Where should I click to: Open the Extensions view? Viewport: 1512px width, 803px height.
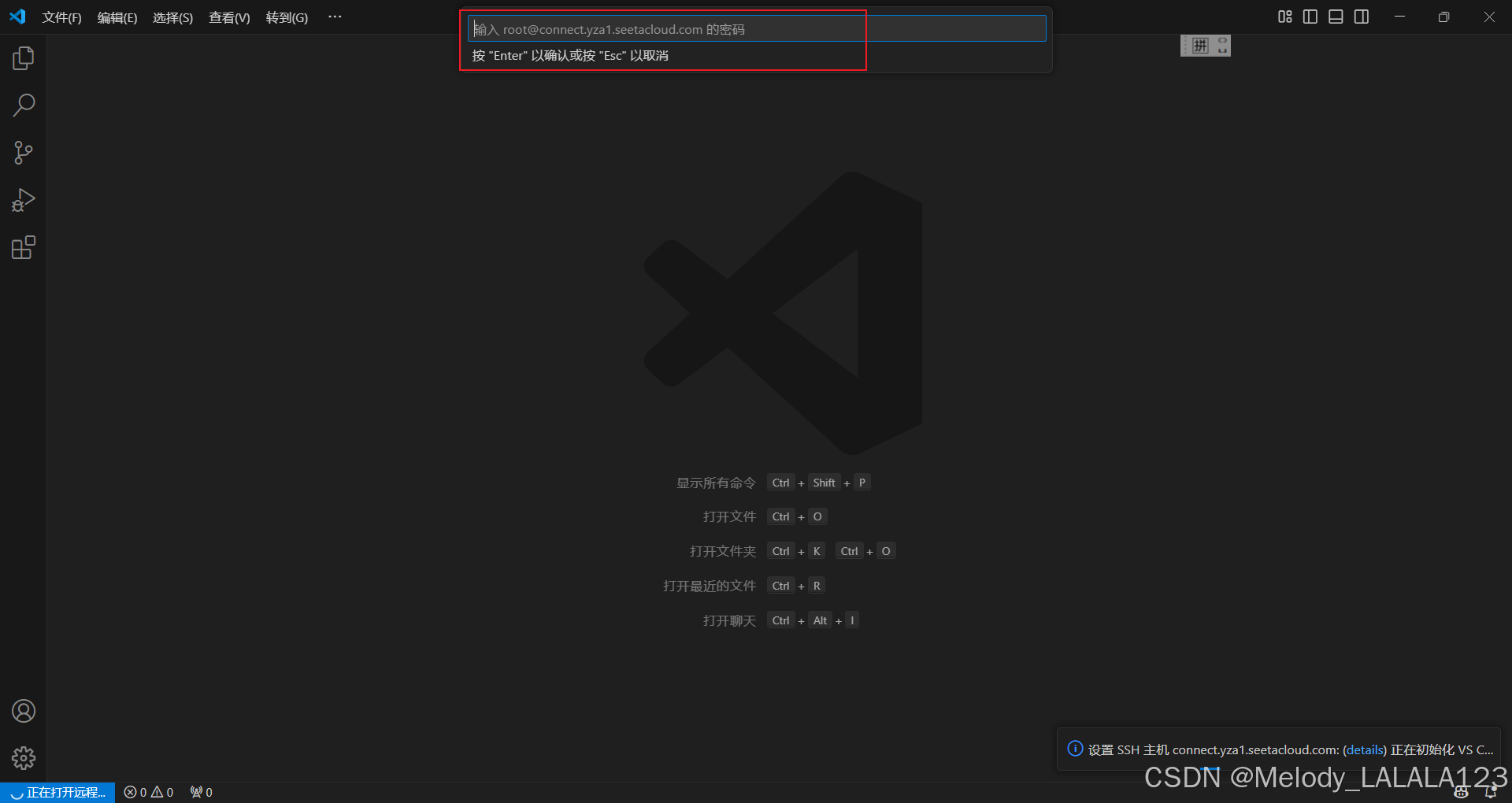click(x=24, y=247)
